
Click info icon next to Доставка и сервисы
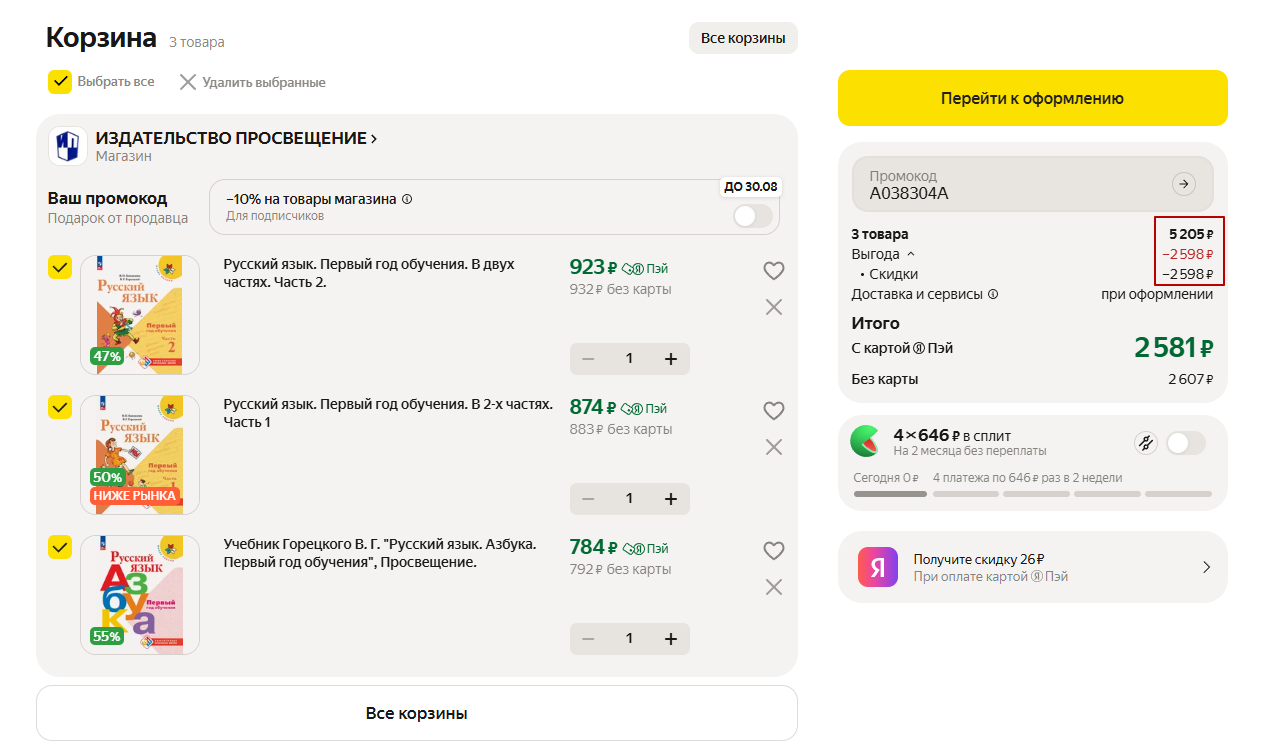(993, 295)
